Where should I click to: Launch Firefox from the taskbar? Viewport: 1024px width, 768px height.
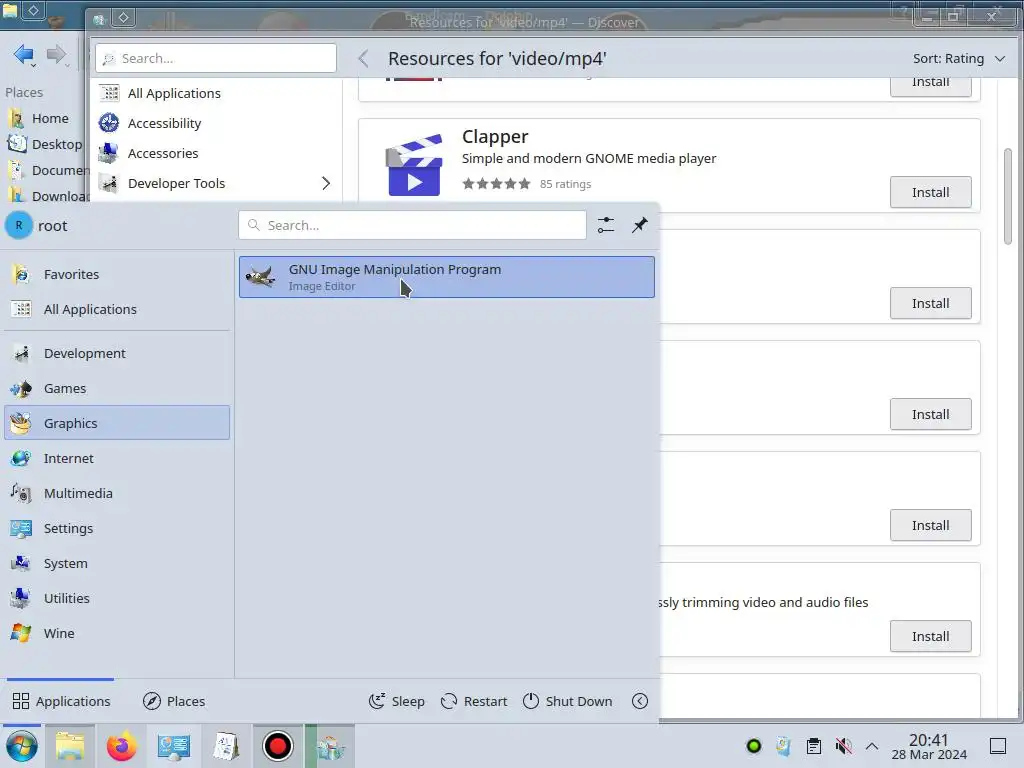pyautogui.click(x=121, y=746)
